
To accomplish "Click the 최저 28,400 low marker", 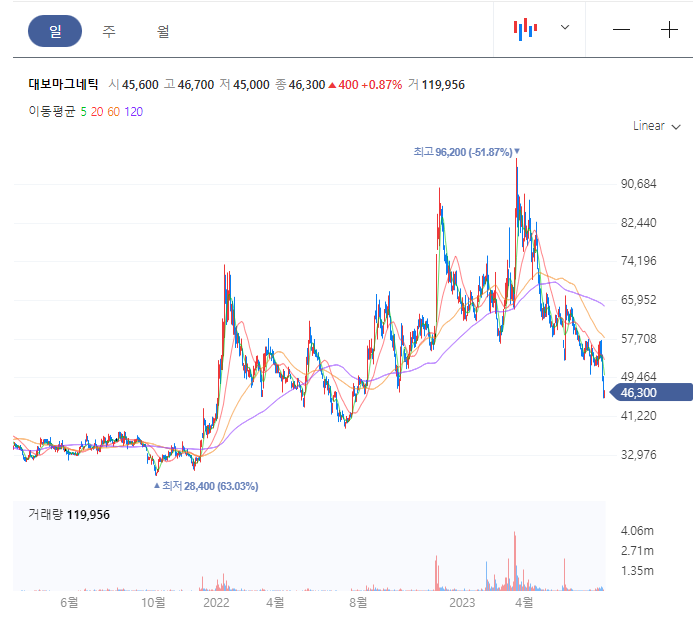I will pos(206,486).
